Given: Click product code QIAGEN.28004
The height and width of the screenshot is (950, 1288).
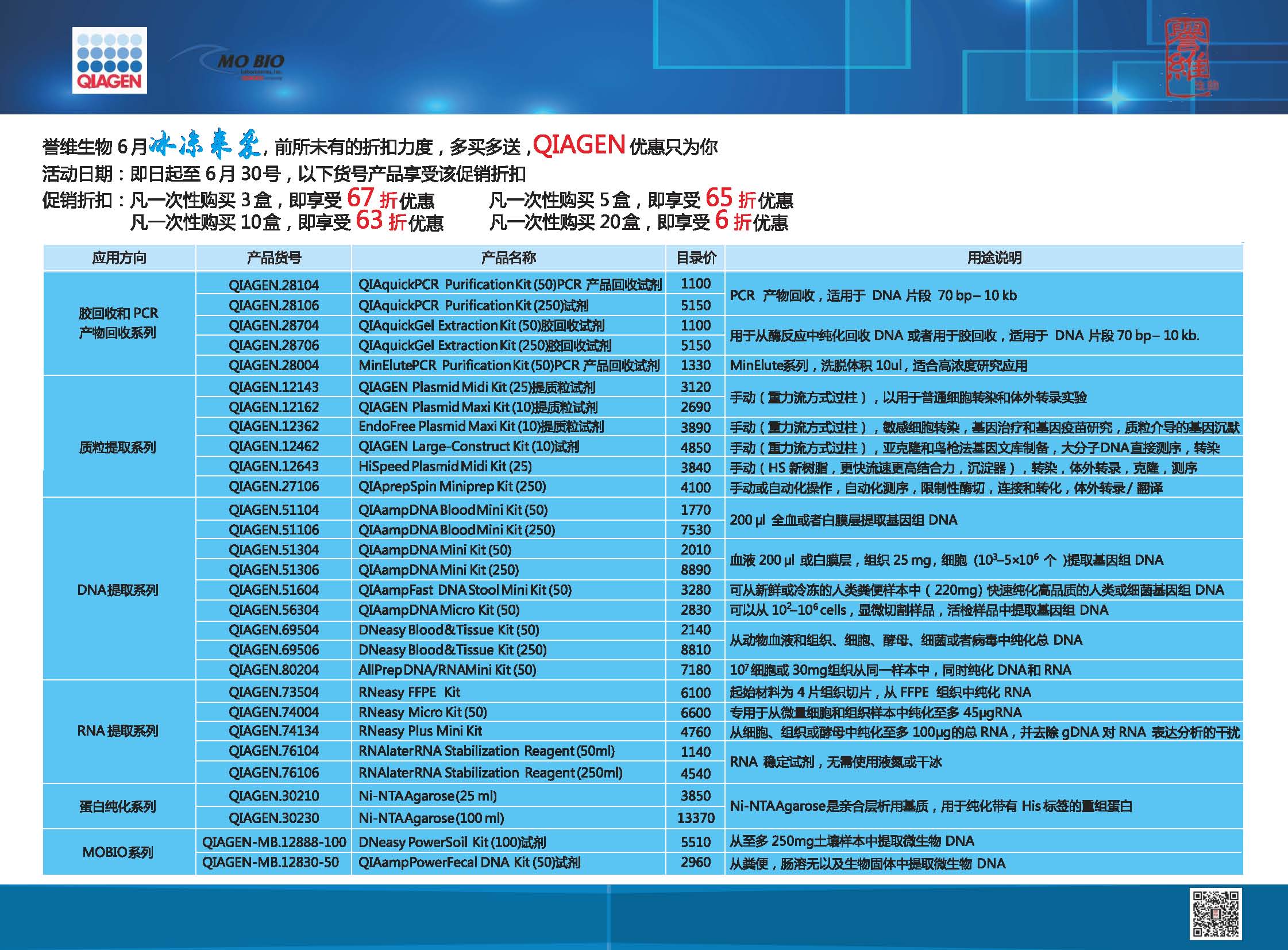Looking at the screenshot, I should (x=273, y=365).
